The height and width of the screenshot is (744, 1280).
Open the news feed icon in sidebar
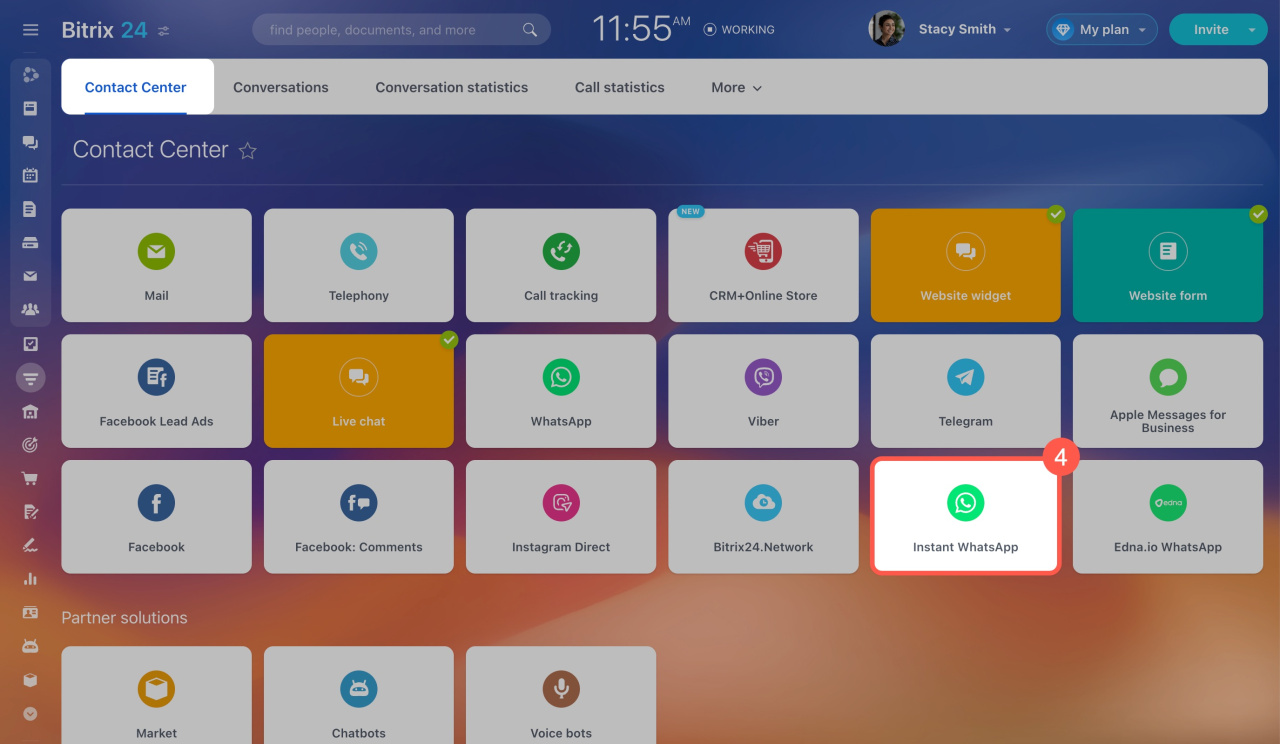click(30, 108)
